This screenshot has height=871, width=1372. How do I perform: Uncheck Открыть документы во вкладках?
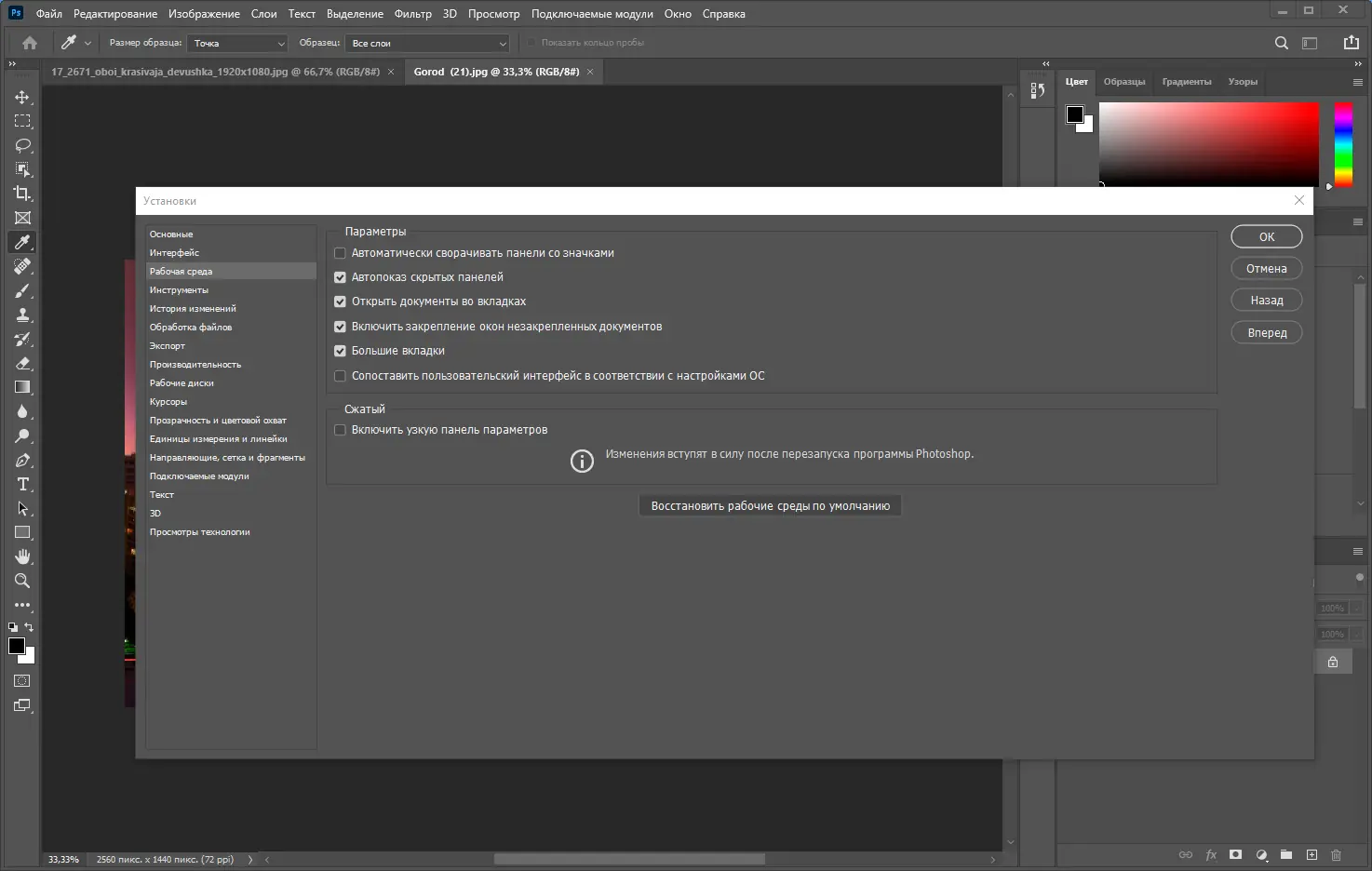pos(340,301)
